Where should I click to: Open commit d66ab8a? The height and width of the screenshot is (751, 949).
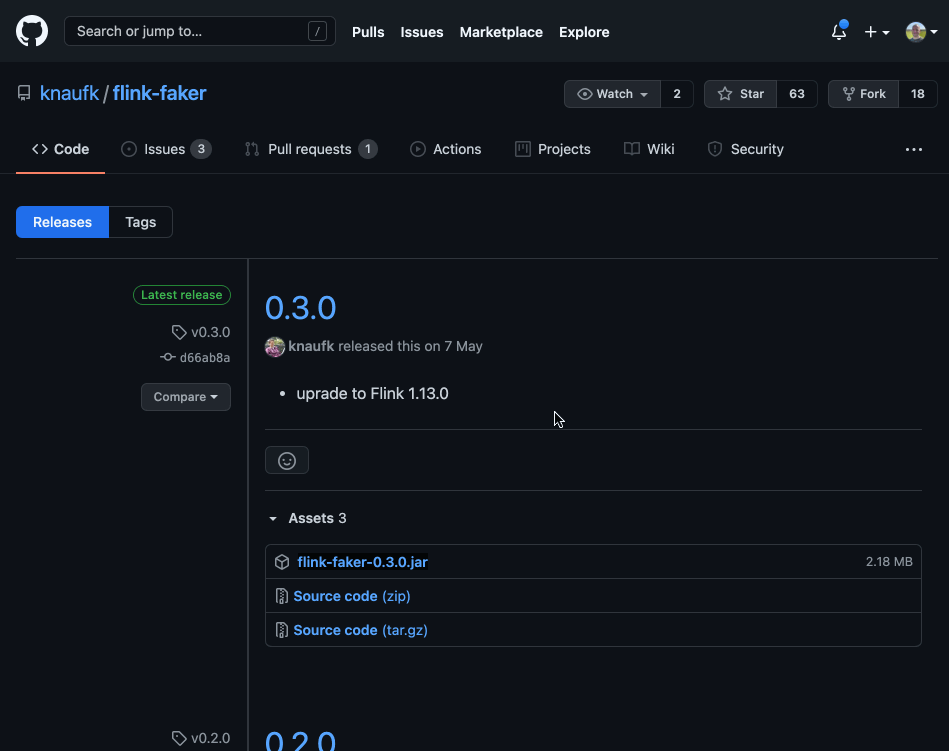coord(195,358)
